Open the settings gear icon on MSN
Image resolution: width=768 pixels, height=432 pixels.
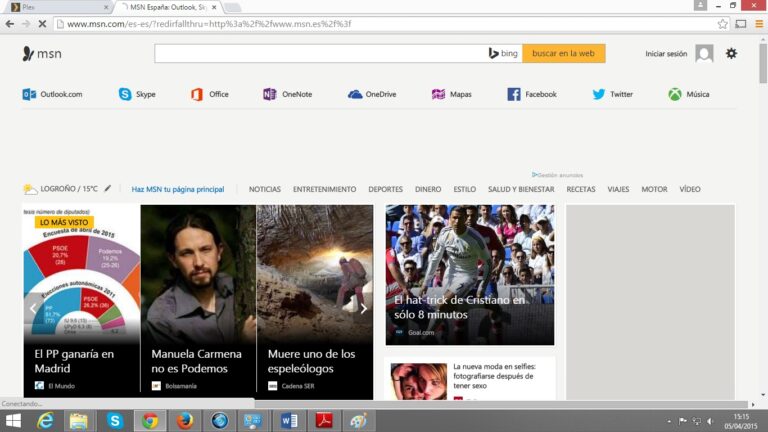point(731,53)
